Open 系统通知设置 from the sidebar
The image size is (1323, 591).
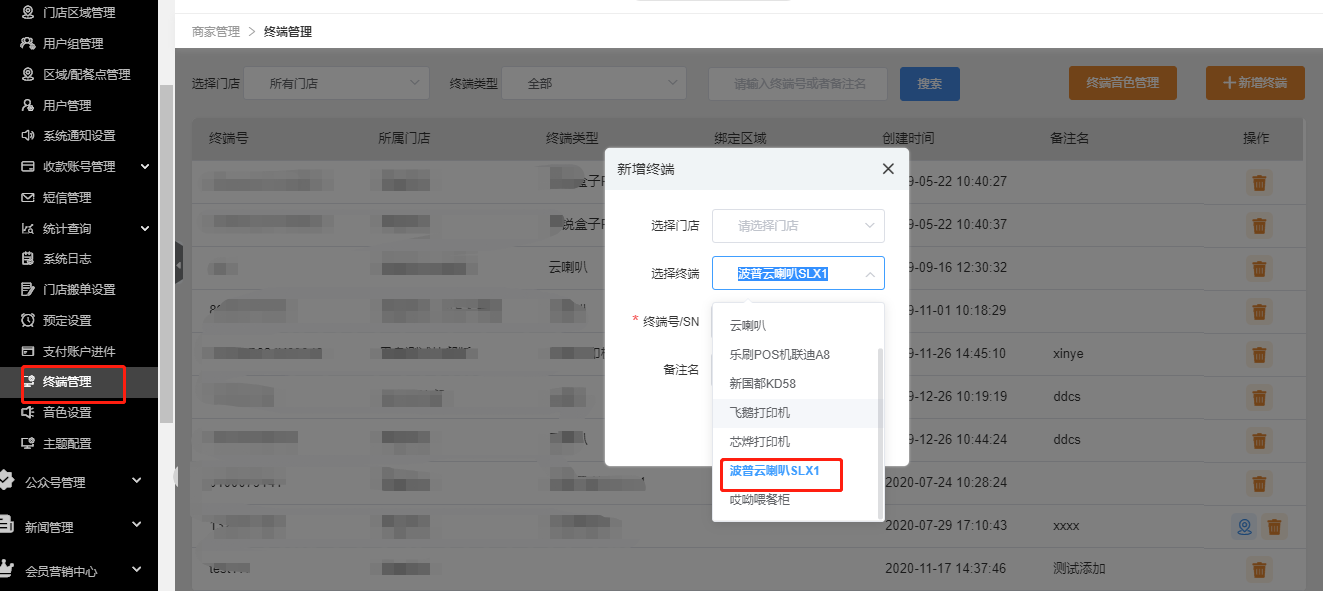pyautogui.click(x=79, y=136)
